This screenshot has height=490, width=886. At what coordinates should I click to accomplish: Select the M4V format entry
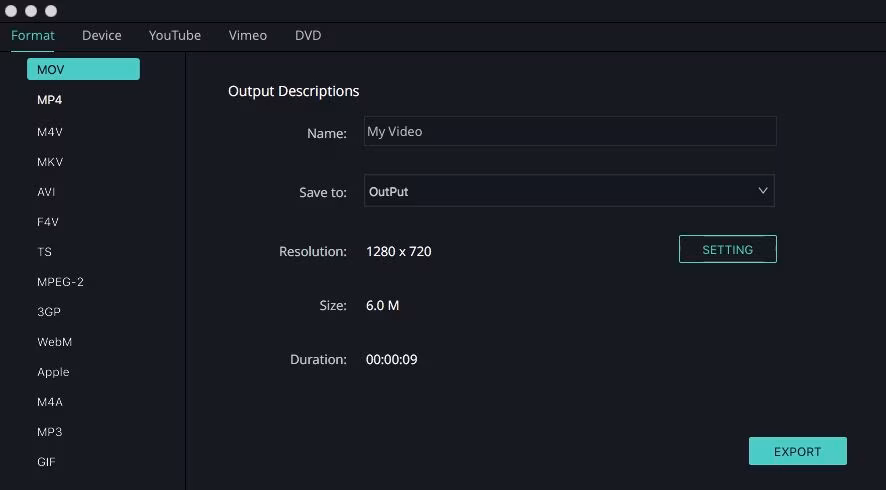coord(50,132)
